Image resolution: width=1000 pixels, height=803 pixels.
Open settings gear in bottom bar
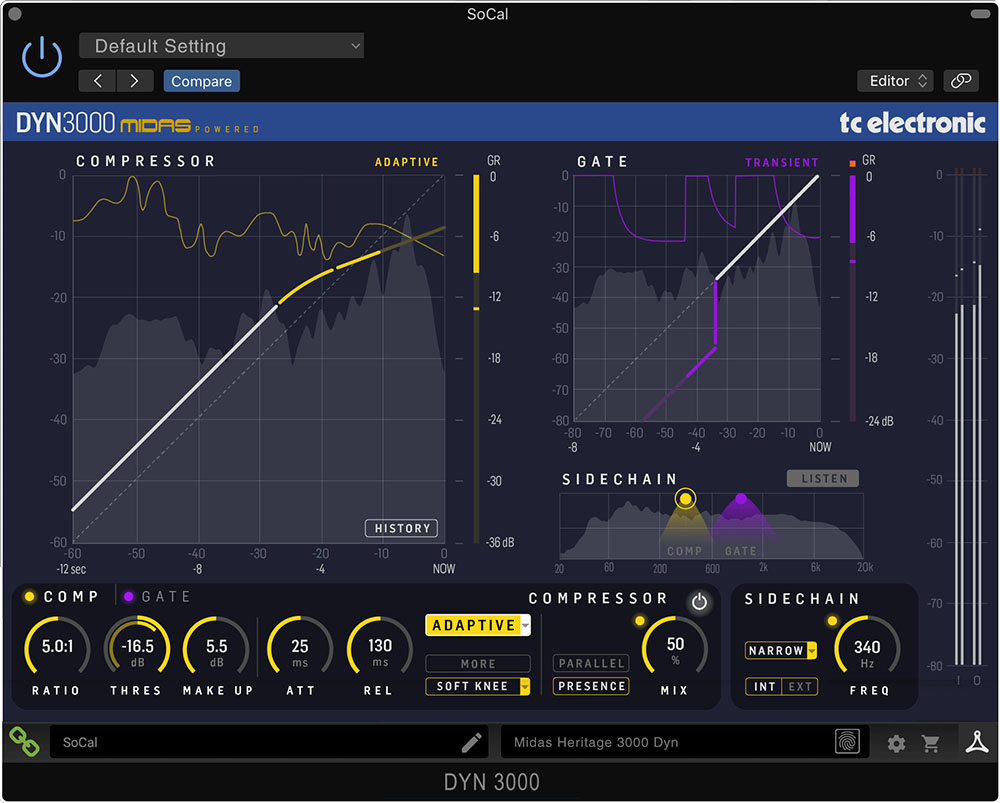(x=896, y=743)
